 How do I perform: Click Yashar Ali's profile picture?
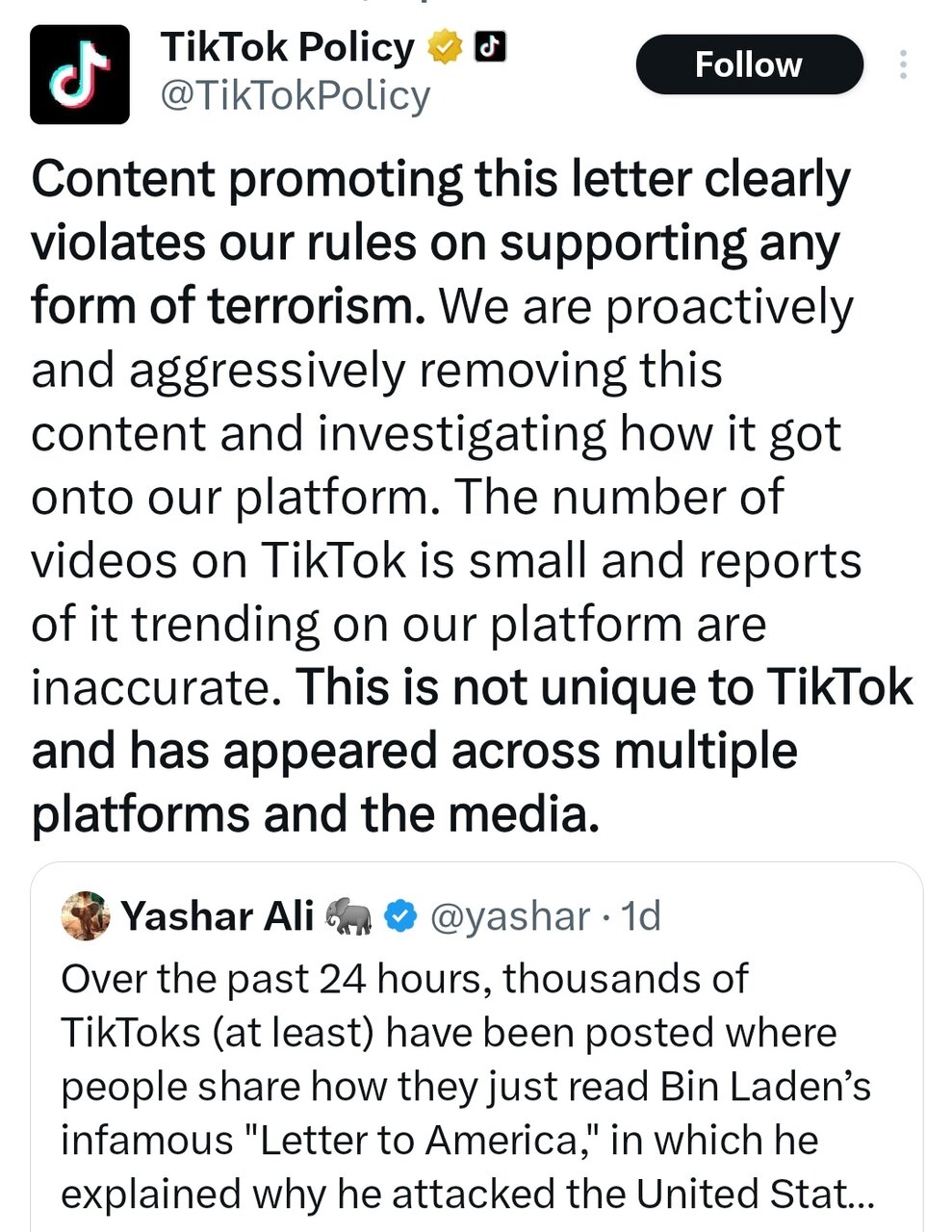click(87, 915)
